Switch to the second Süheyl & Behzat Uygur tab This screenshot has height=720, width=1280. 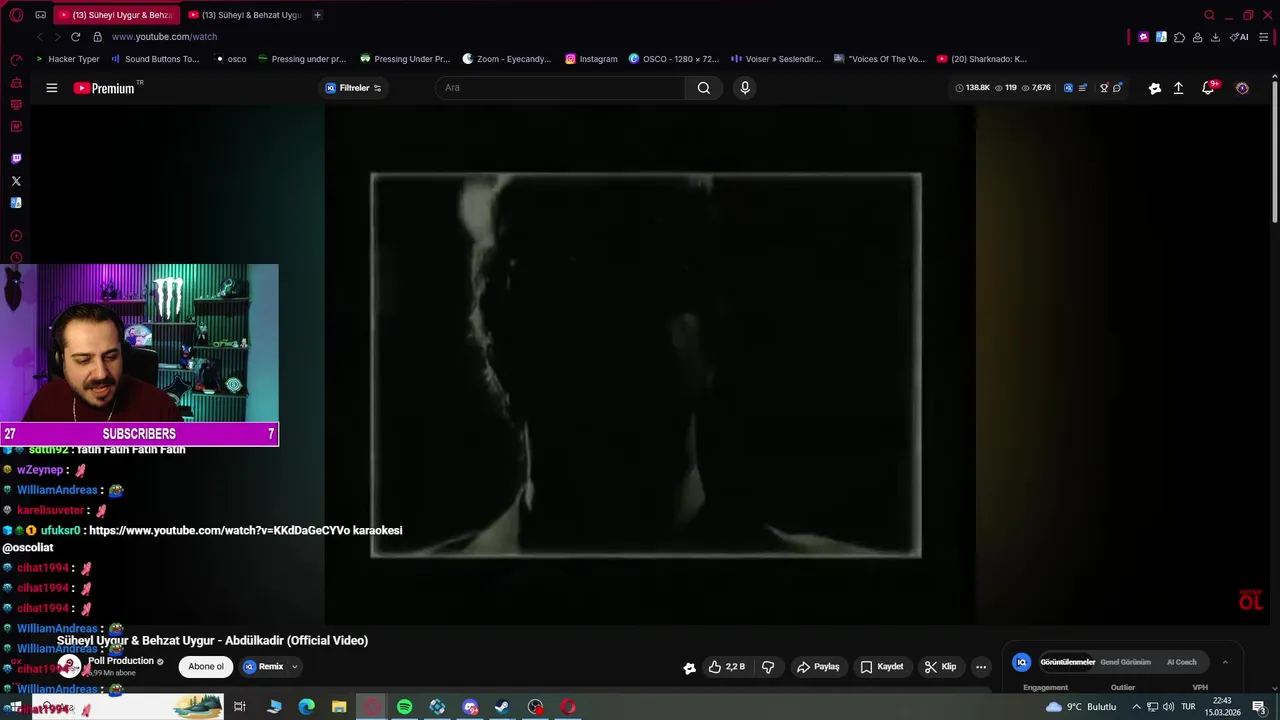tap(245, 15)
